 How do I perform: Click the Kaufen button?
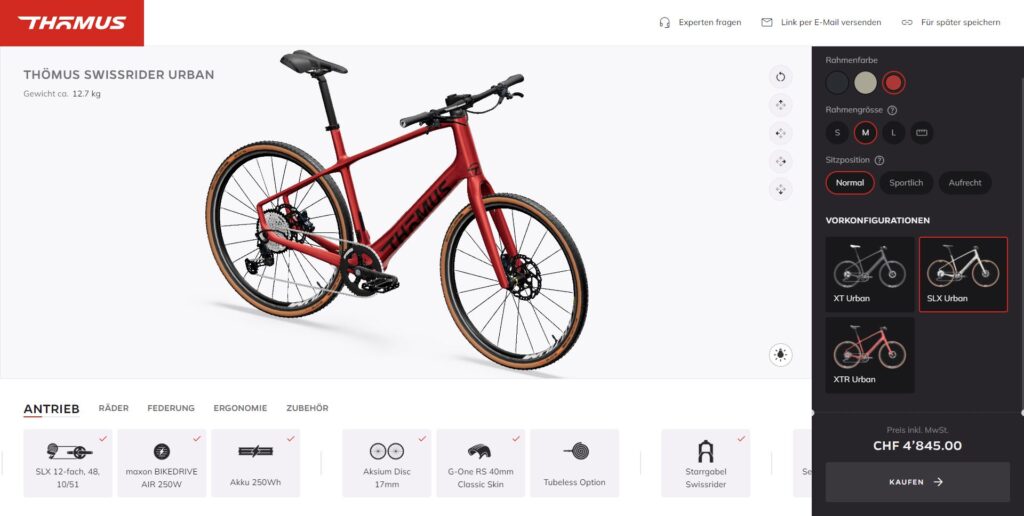click(x=918, y=482)
